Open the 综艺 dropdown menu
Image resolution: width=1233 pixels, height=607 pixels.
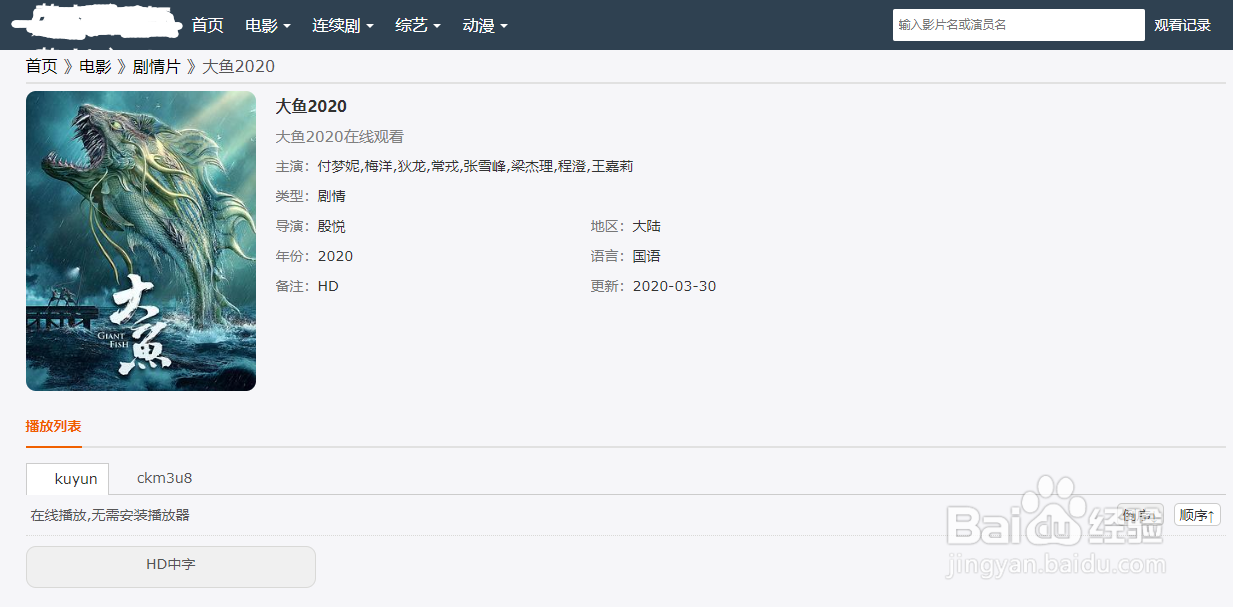pyautogui.click(x=416, y=25)
